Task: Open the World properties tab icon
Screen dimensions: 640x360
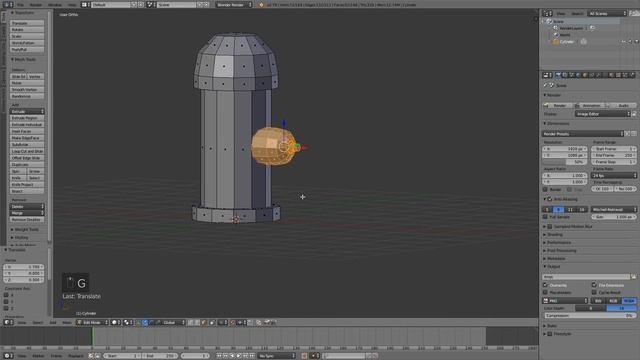Action: tap(578, 75)
